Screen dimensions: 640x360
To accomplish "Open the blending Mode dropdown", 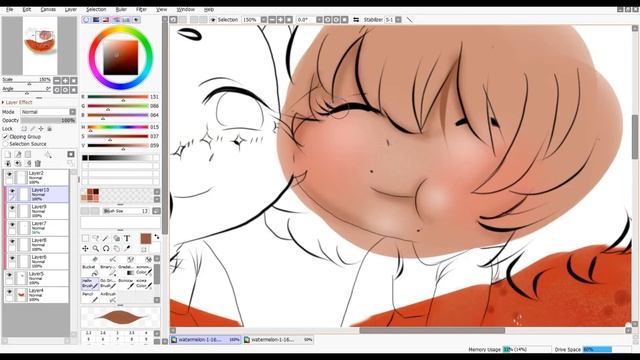I will pos(72,112).
